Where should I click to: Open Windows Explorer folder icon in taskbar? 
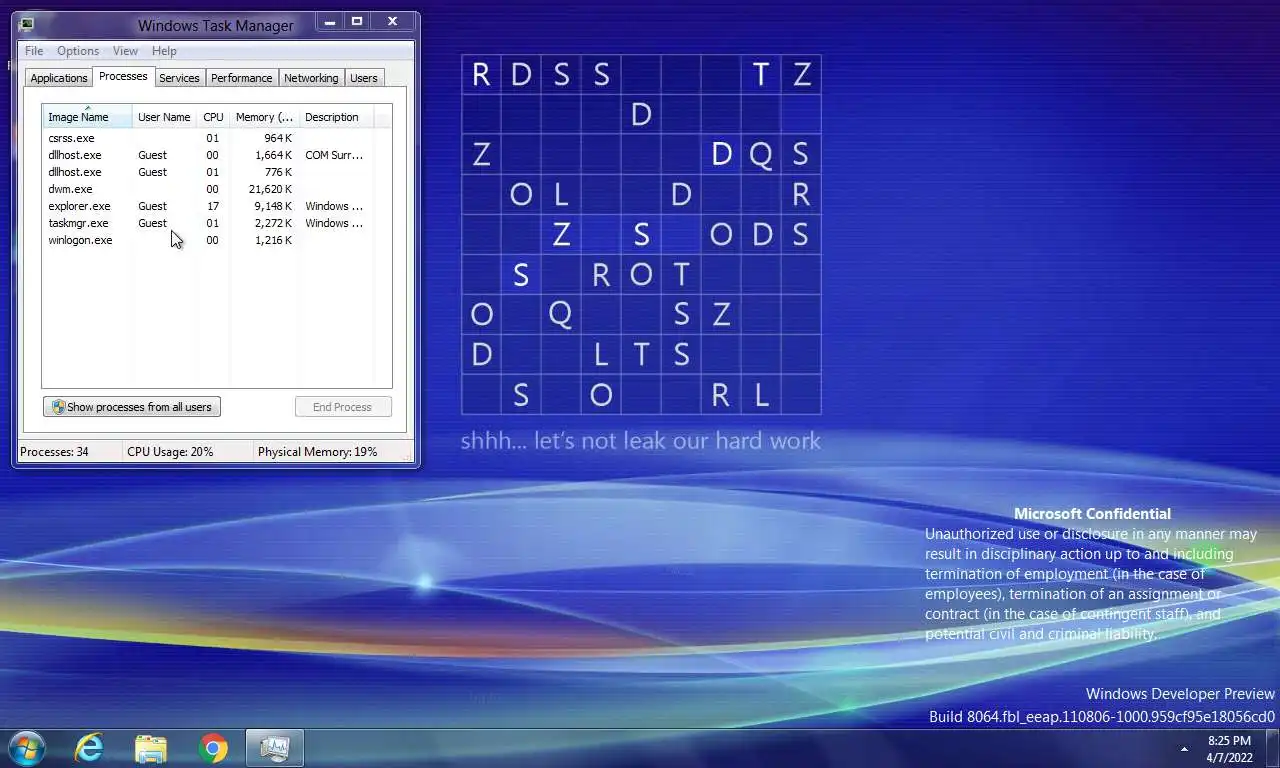point(151,748)
